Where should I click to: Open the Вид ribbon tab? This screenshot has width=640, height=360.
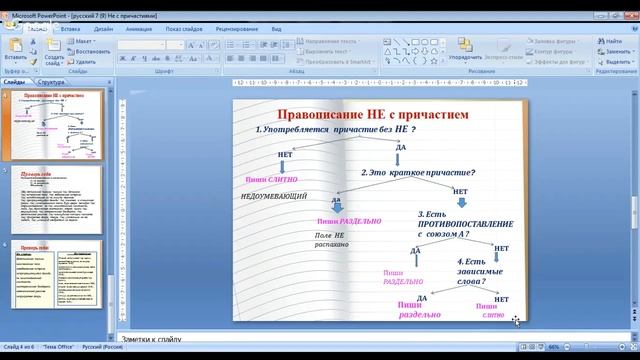point(276,29)
